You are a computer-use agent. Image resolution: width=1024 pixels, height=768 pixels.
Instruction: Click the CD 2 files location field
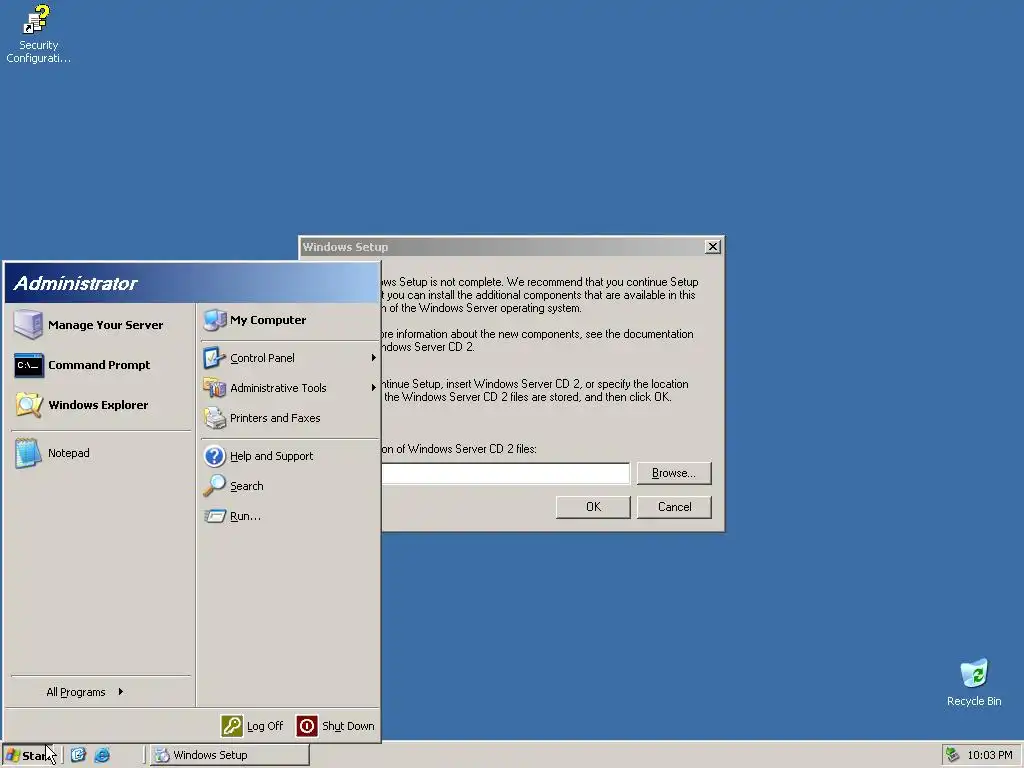505,473
